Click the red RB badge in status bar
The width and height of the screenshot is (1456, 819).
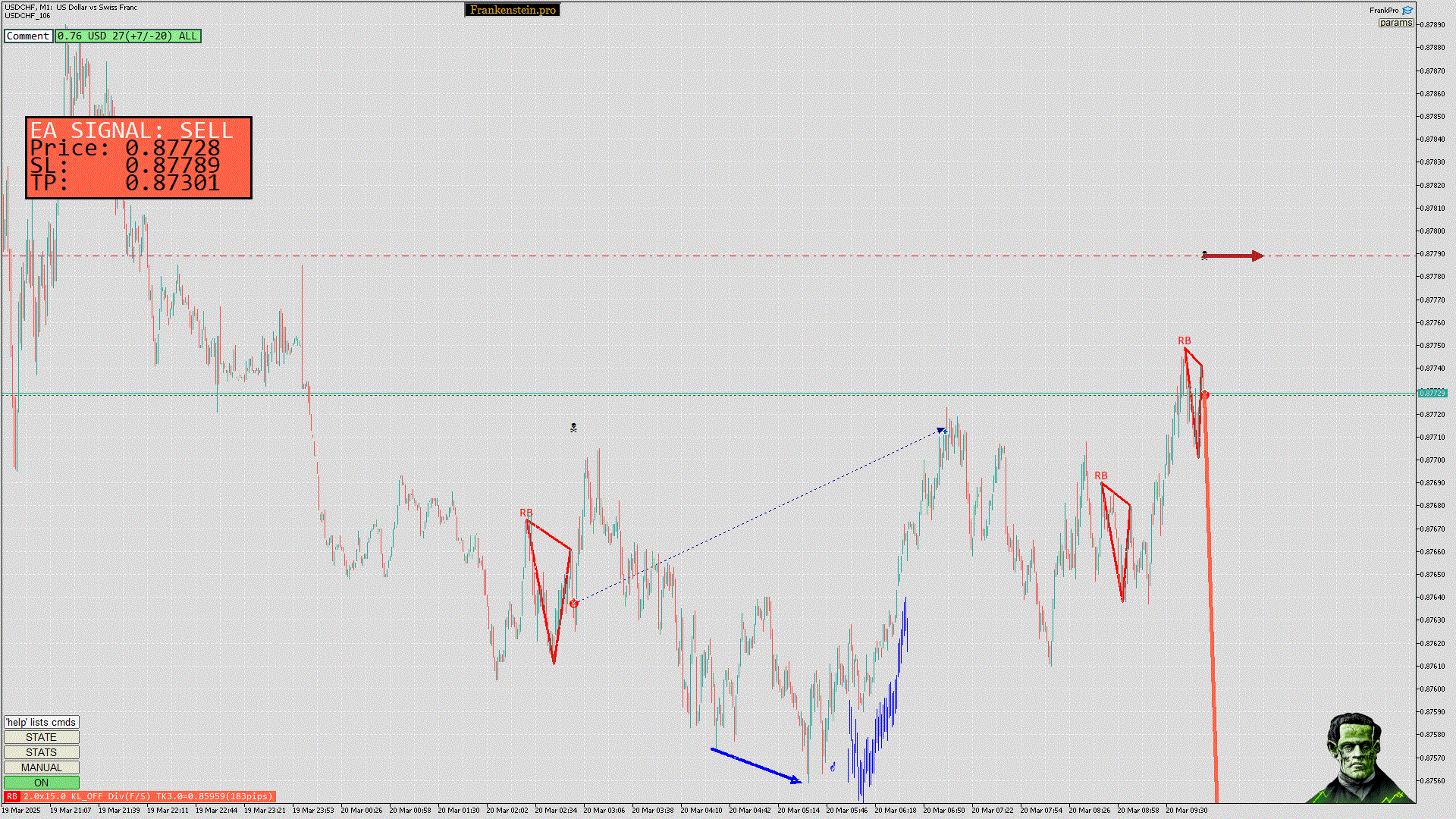pos(11,796)
